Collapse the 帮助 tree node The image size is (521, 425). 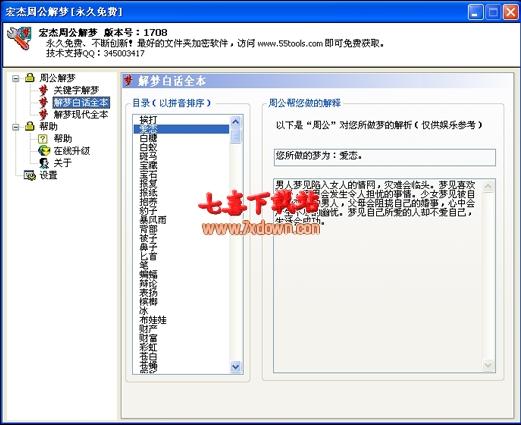15,127
